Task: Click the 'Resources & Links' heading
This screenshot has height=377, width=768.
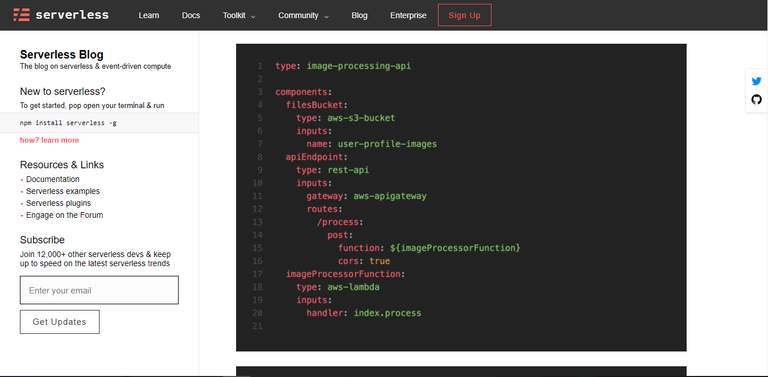Action: point(62,165)
